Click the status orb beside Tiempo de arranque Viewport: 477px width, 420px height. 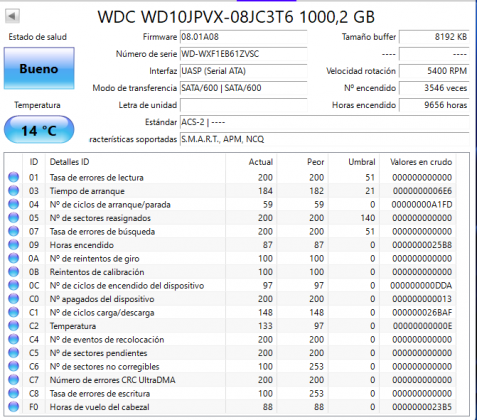[13, 191]
